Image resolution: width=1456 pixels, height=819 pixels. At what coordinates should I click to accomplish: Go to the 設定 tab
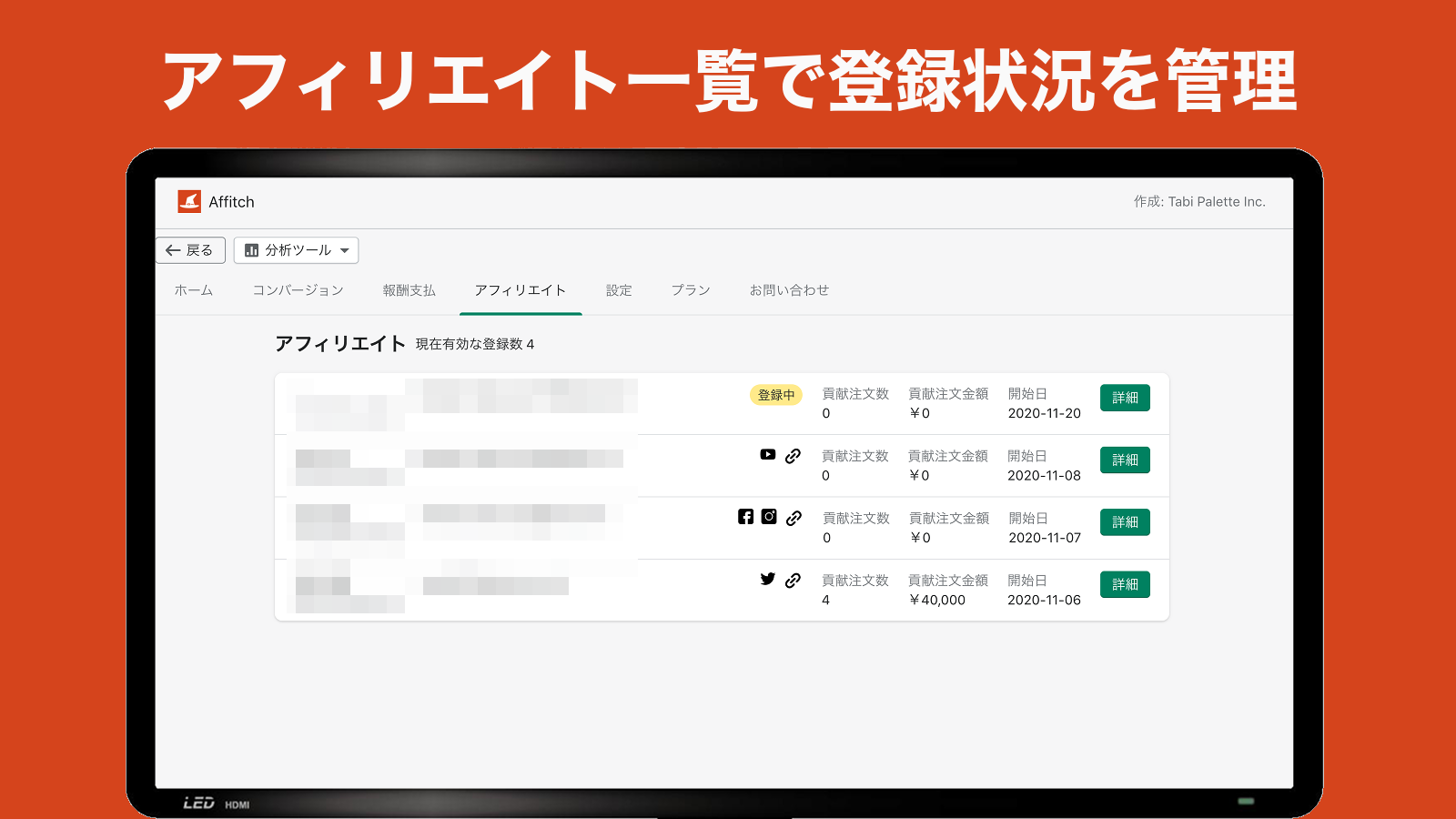coord(619,289)
